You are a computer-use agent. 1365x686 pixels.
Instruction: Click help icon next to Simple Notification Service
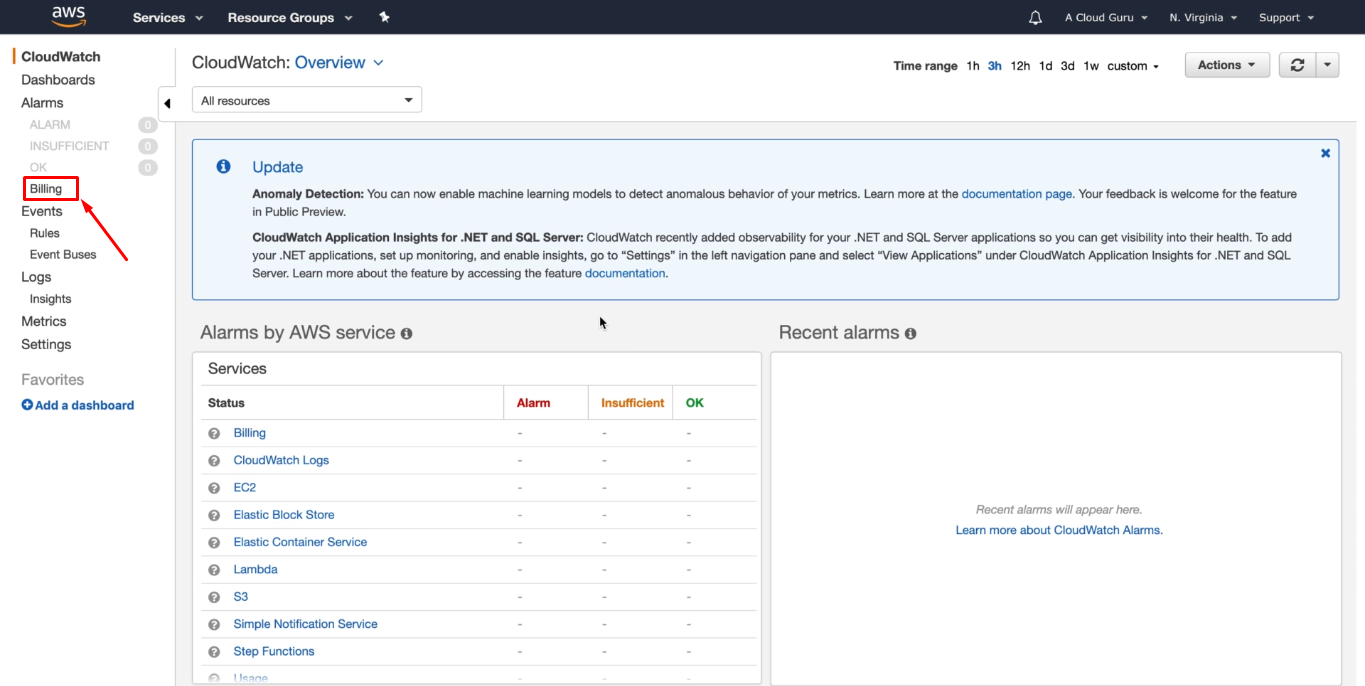click(x=214, y=624)
